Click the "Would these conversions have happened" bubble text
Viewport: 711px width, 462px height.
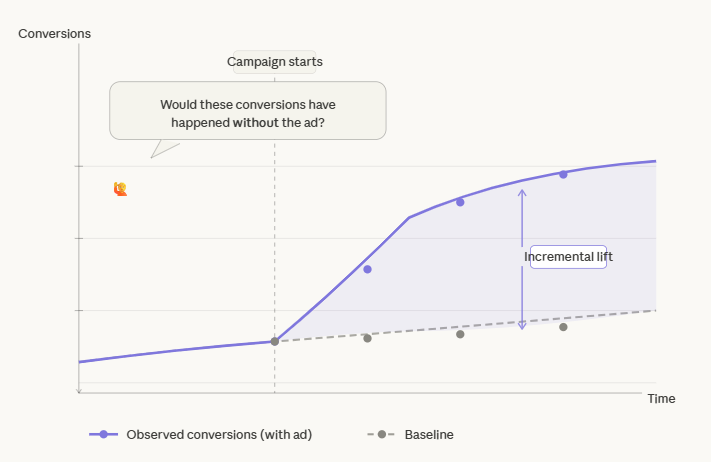tap(247, 113)
